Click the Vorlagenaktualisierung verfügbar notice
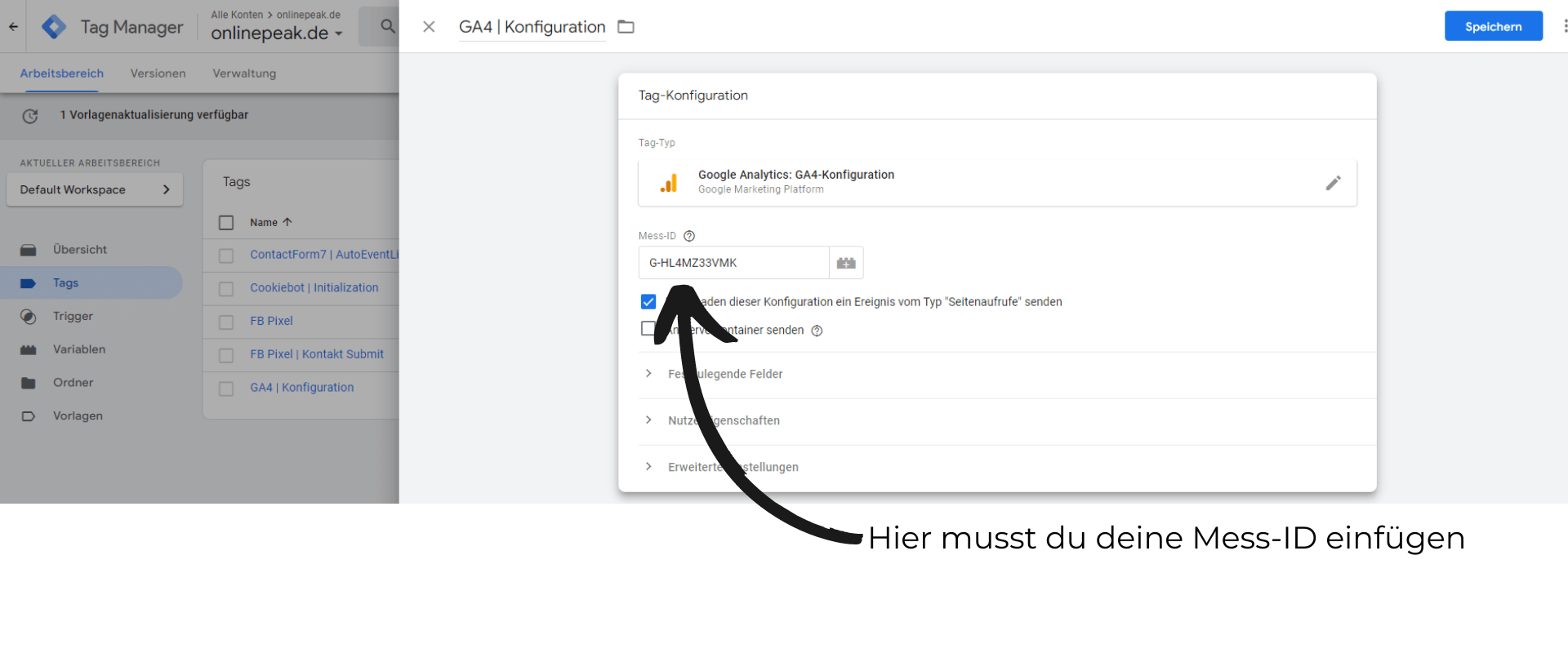The width and height of the screenshot is (1568, 653). pyautogui.click(x=154, y=115)
